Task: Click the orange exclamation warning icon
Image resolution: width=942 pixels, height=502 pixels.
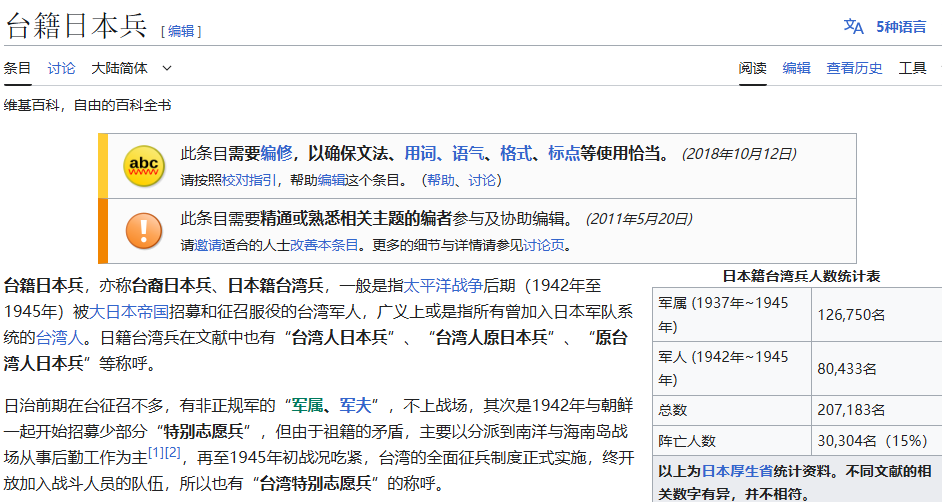Action: click(144, 231)
